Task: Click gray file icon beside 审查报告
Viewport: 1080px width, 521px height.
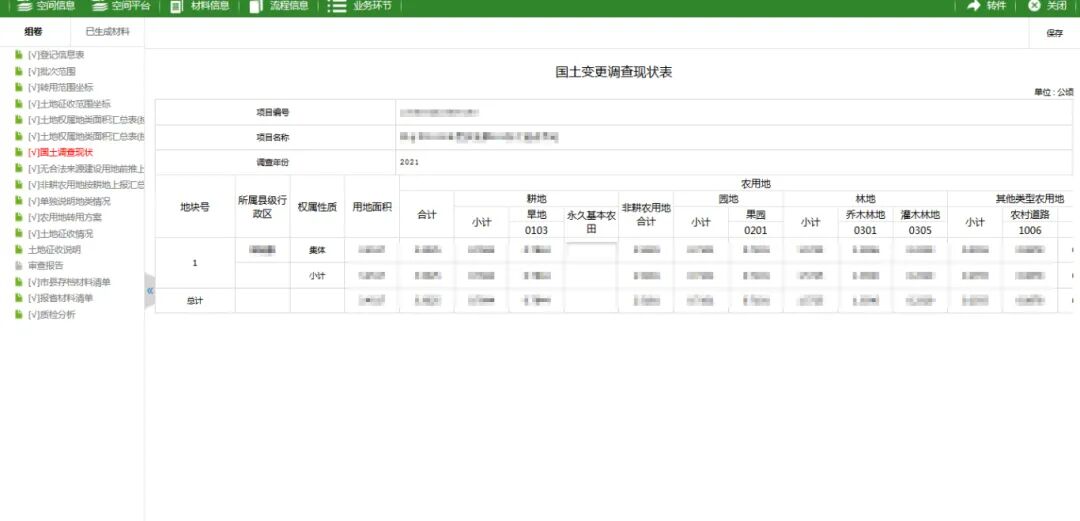Action: point(19,265)
